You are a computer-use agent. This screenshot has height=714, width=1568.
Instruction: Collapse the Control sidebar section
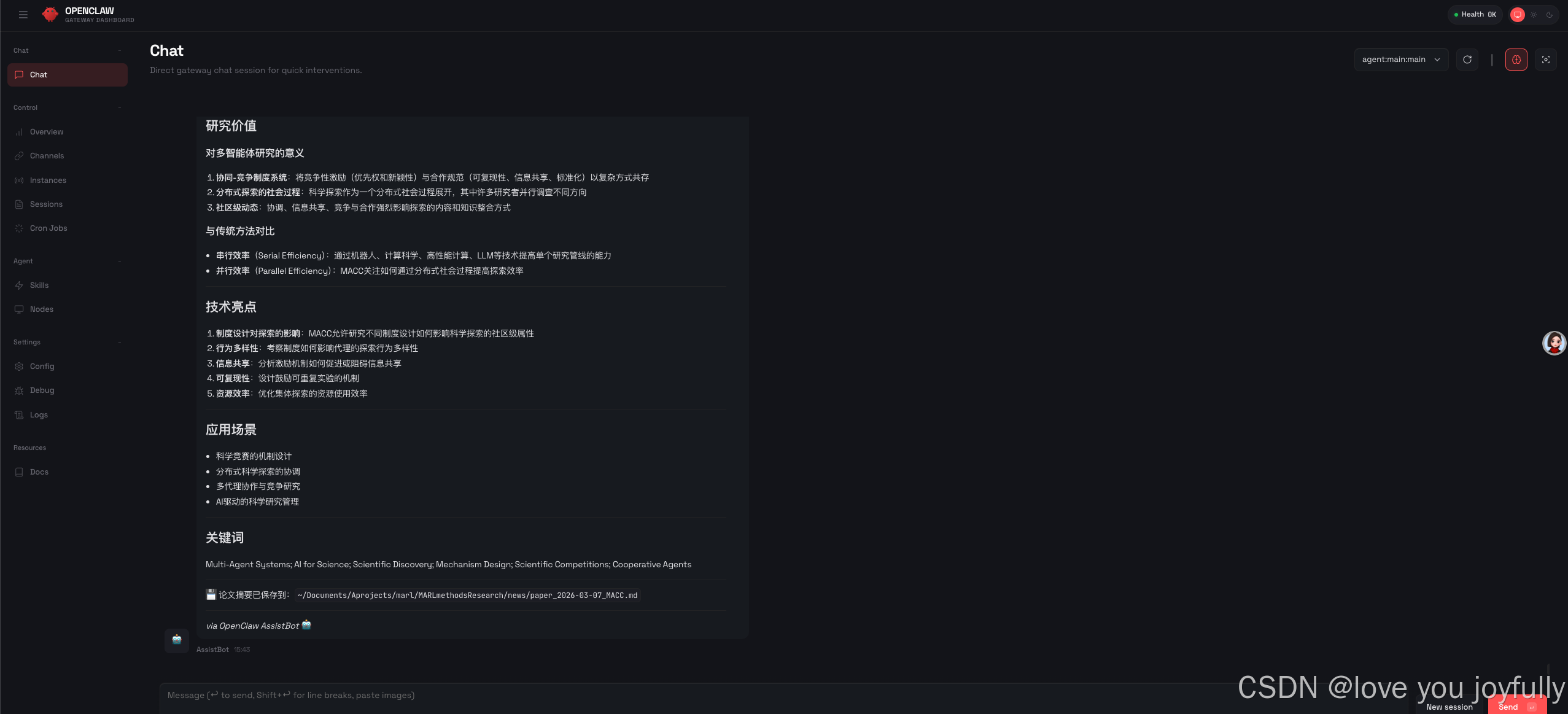click(119, 107)
